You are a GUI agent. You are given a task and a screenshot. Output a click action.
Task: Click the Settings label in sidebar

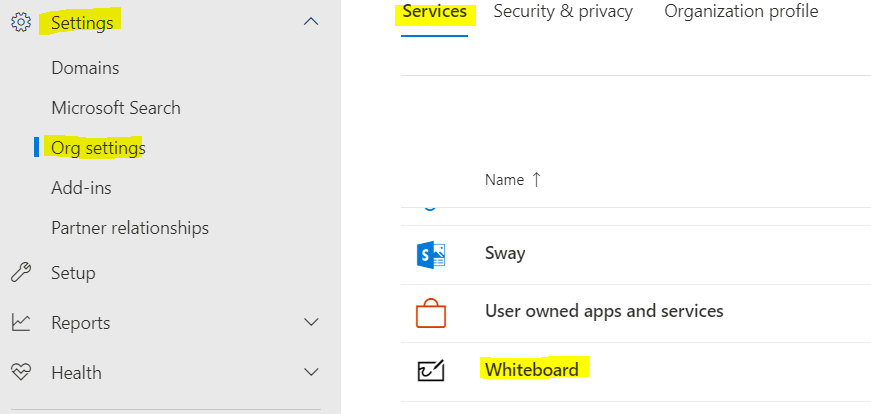[82, 23]
